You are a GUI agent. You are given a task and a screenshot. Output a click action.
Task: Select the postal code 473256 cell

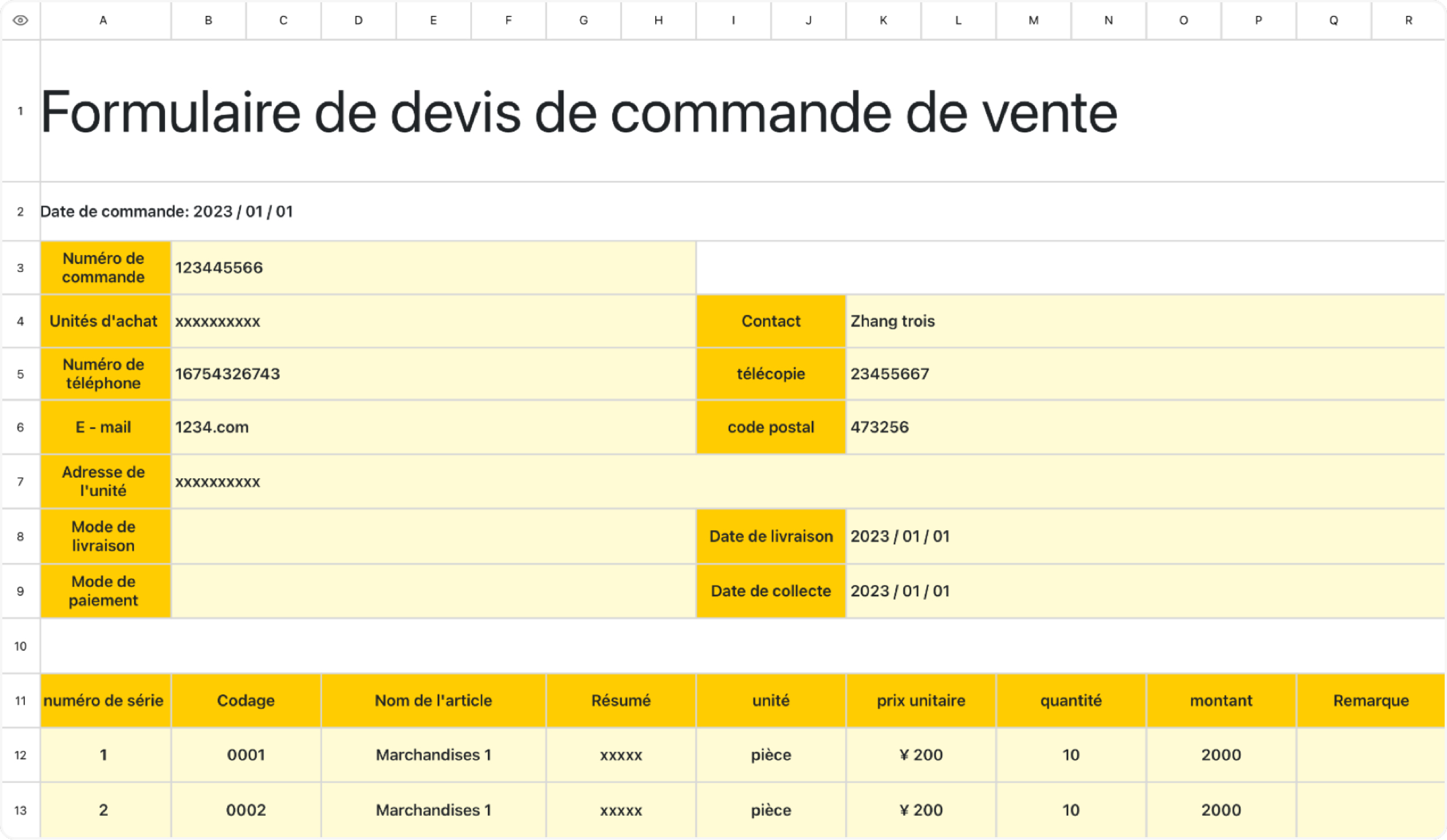[1146, 427]
